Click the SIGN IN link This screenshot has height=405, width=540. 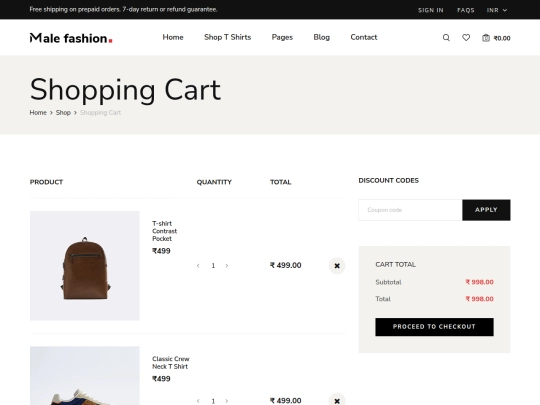pyautogui.click(x=431, y=10)
